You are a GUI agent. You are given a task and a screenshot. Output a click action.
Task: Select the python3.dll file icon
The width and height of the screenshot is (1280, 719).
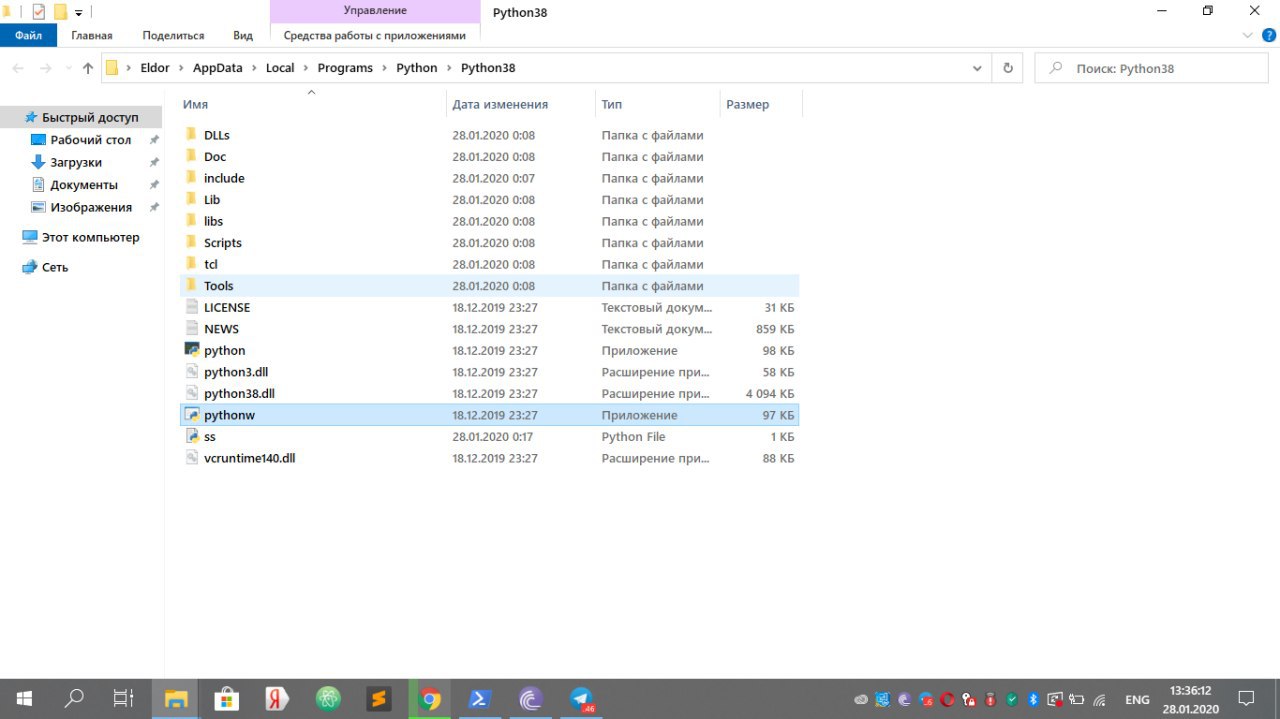coord(192,371)
